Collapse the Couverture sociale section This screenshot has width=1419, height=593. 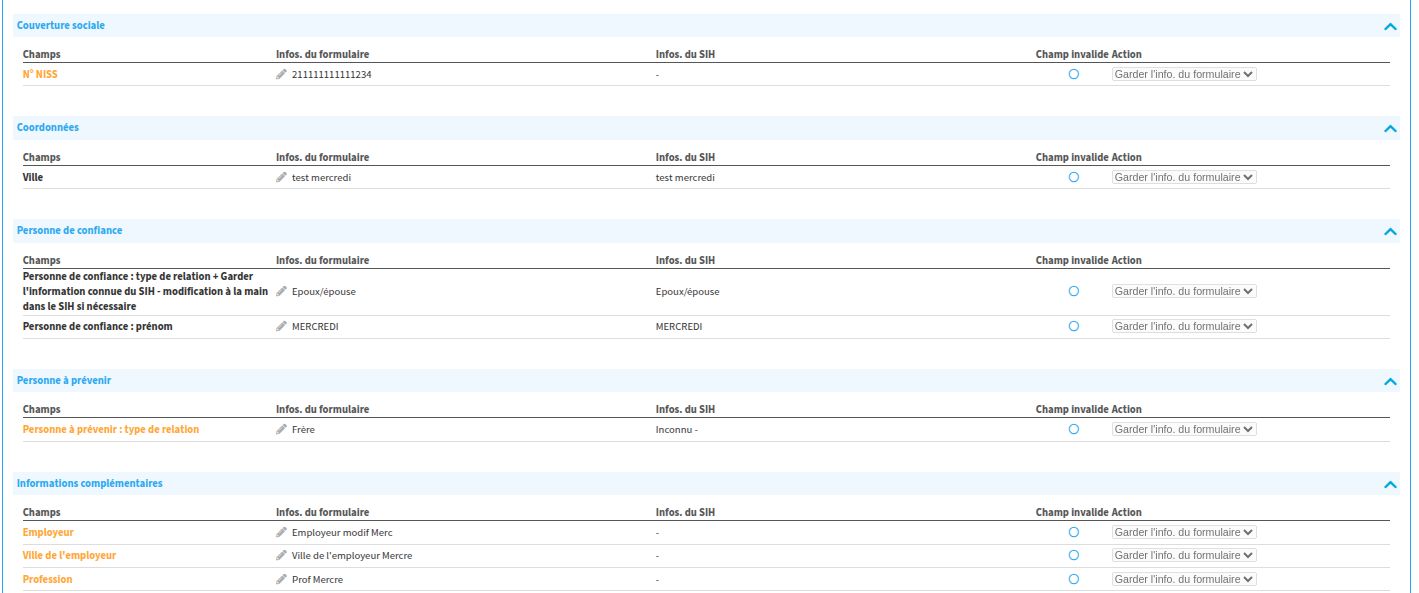(1389, 27)
